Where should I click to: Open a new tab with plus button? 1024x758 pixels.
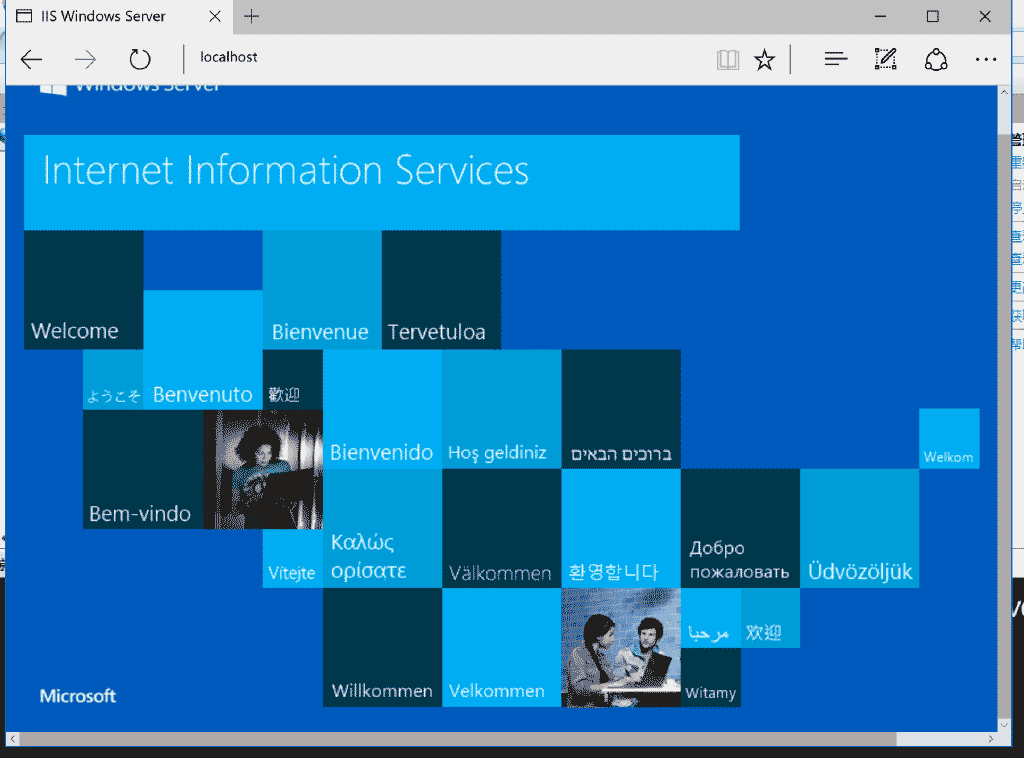point(251,16)
